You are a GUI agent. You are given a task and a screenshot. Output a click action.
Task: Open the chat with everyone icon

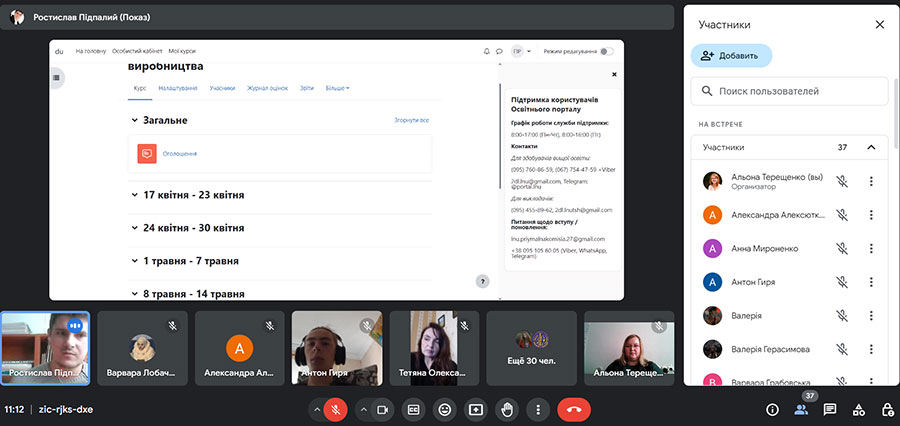click(829, 409)
